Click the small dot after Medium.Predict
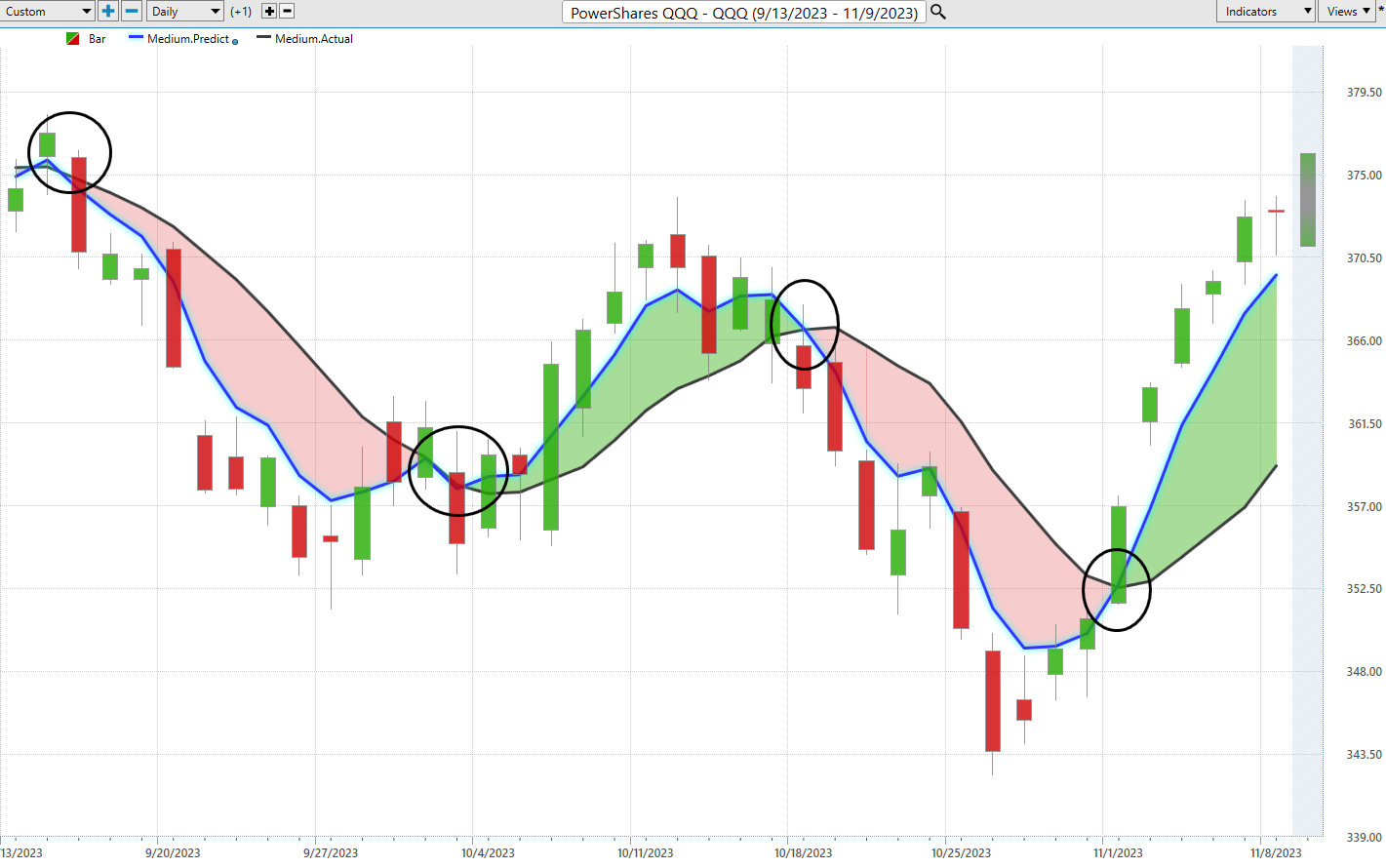 tap(235, 42)
